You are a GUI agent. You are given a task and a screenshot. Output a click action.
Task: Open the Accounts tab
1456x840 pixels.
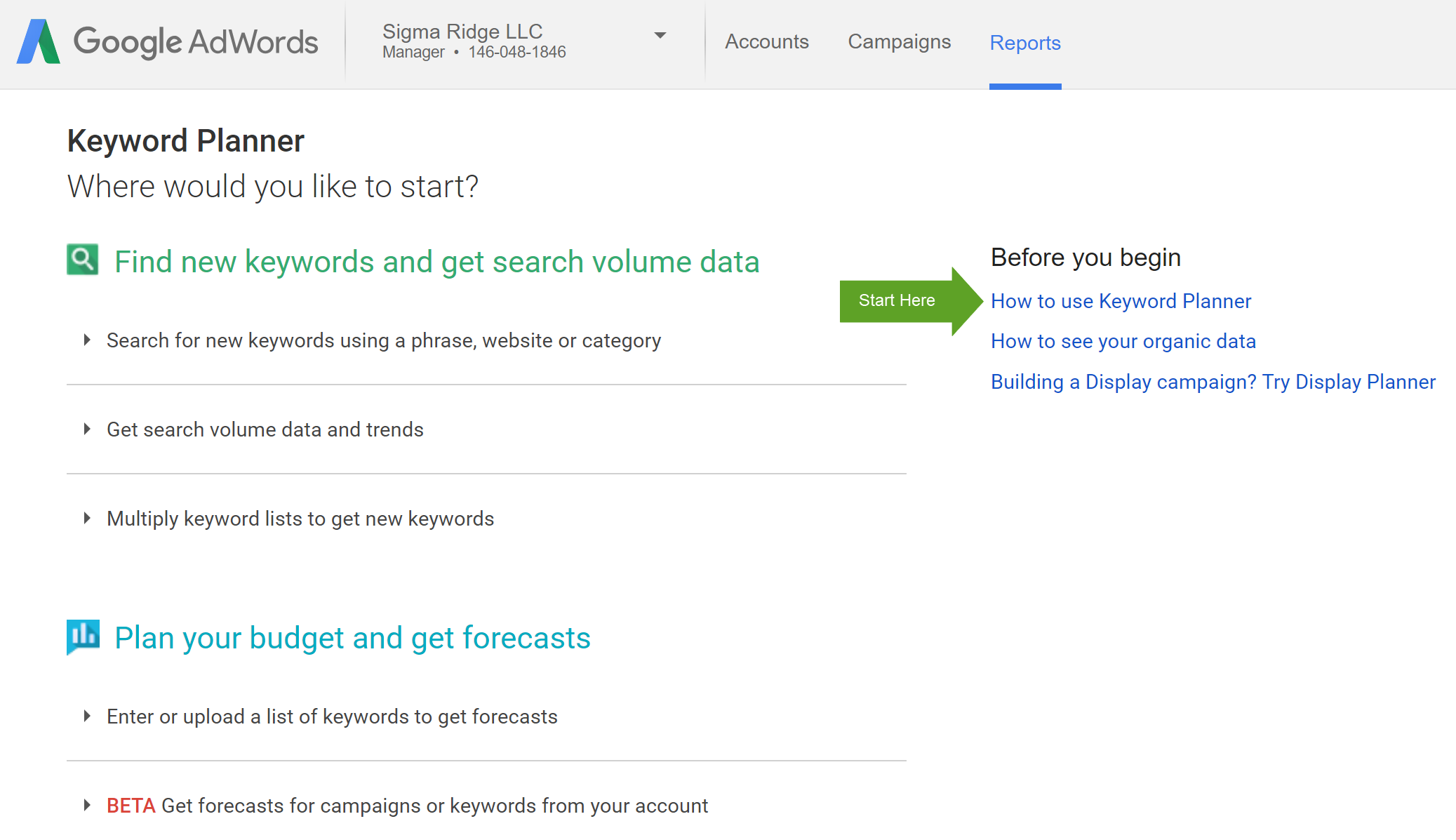click(766, 42)
